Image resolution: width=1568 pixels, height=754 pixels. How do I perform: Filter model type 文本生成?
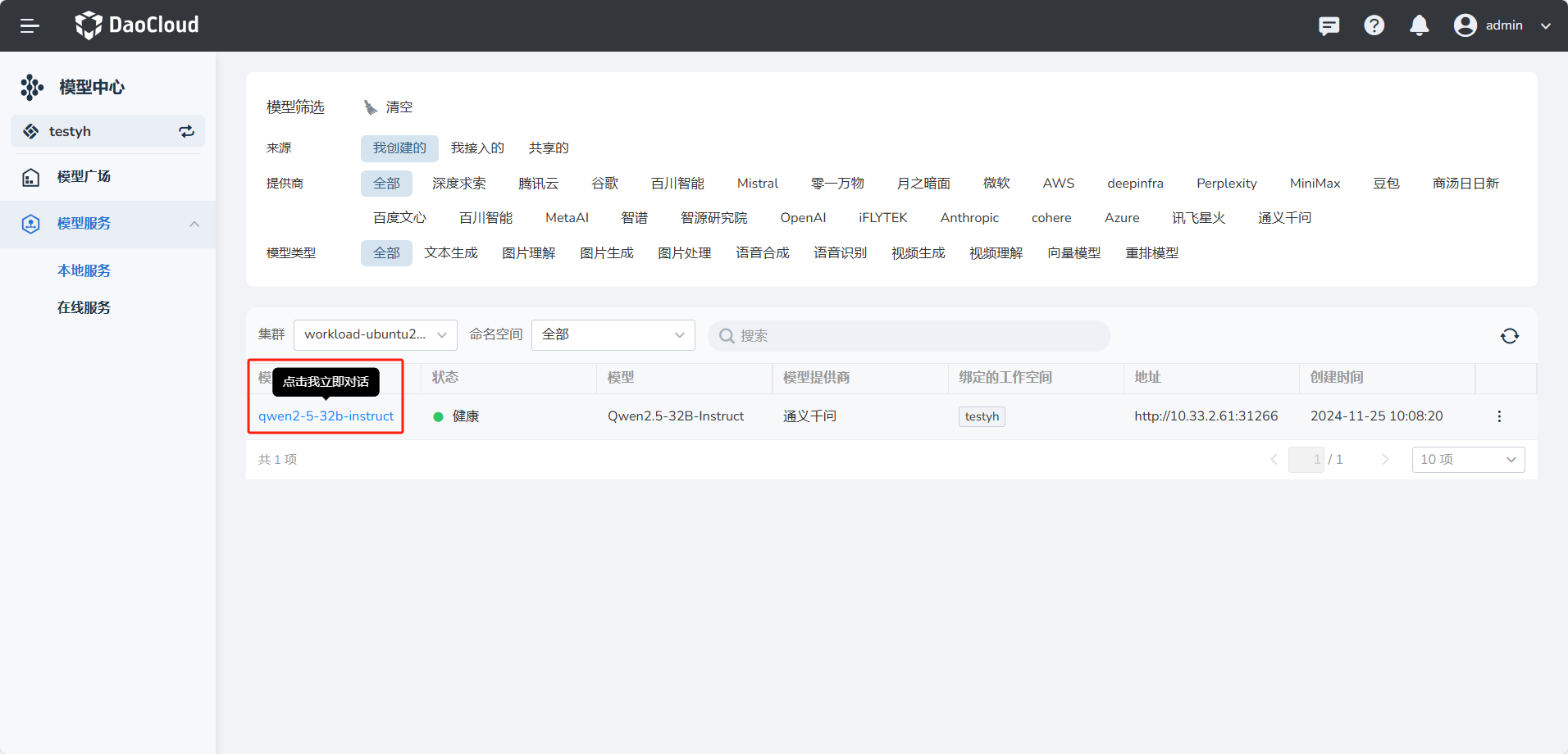pos(451,253)
